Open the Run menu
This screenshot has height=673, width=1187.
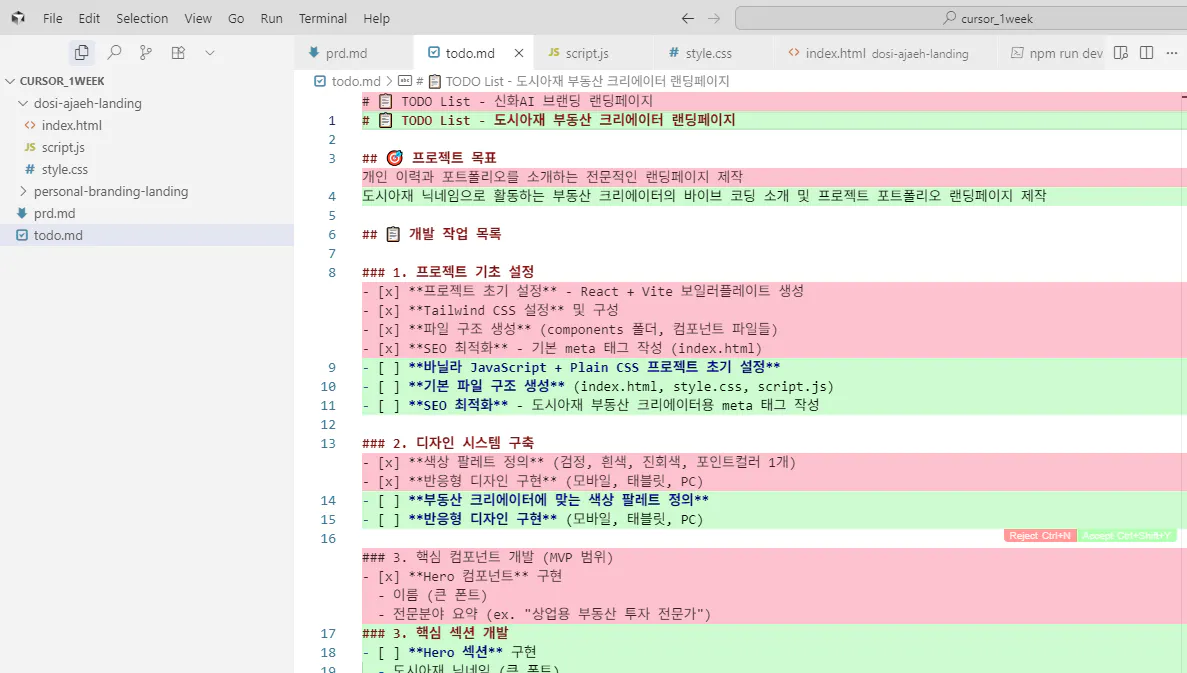[271, 18]
